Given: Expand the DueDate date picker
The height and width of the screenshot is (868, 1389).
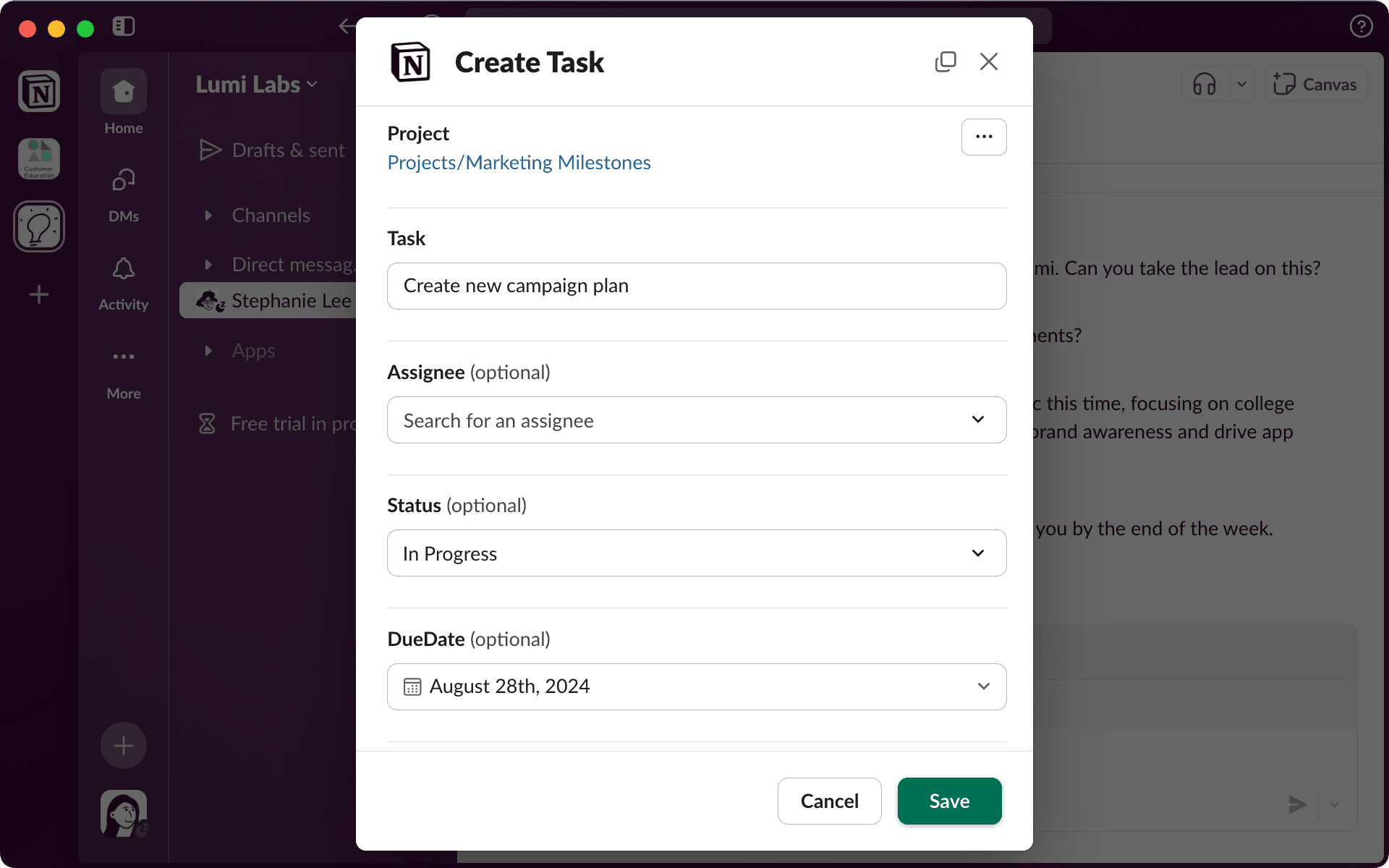Looking at the screenshot, I should [982, 686].
